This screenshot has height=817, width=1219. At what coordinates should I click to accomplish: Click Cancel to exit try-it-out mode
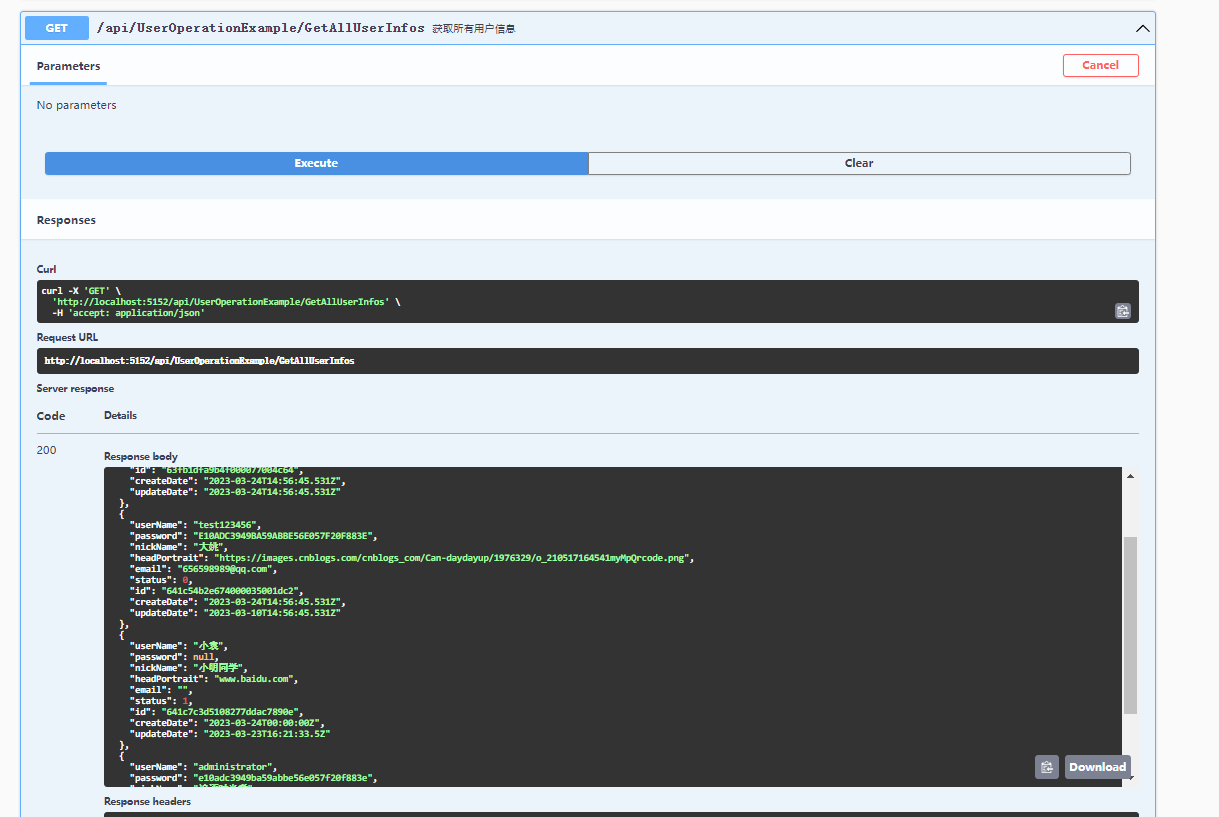pos(1100,65)
